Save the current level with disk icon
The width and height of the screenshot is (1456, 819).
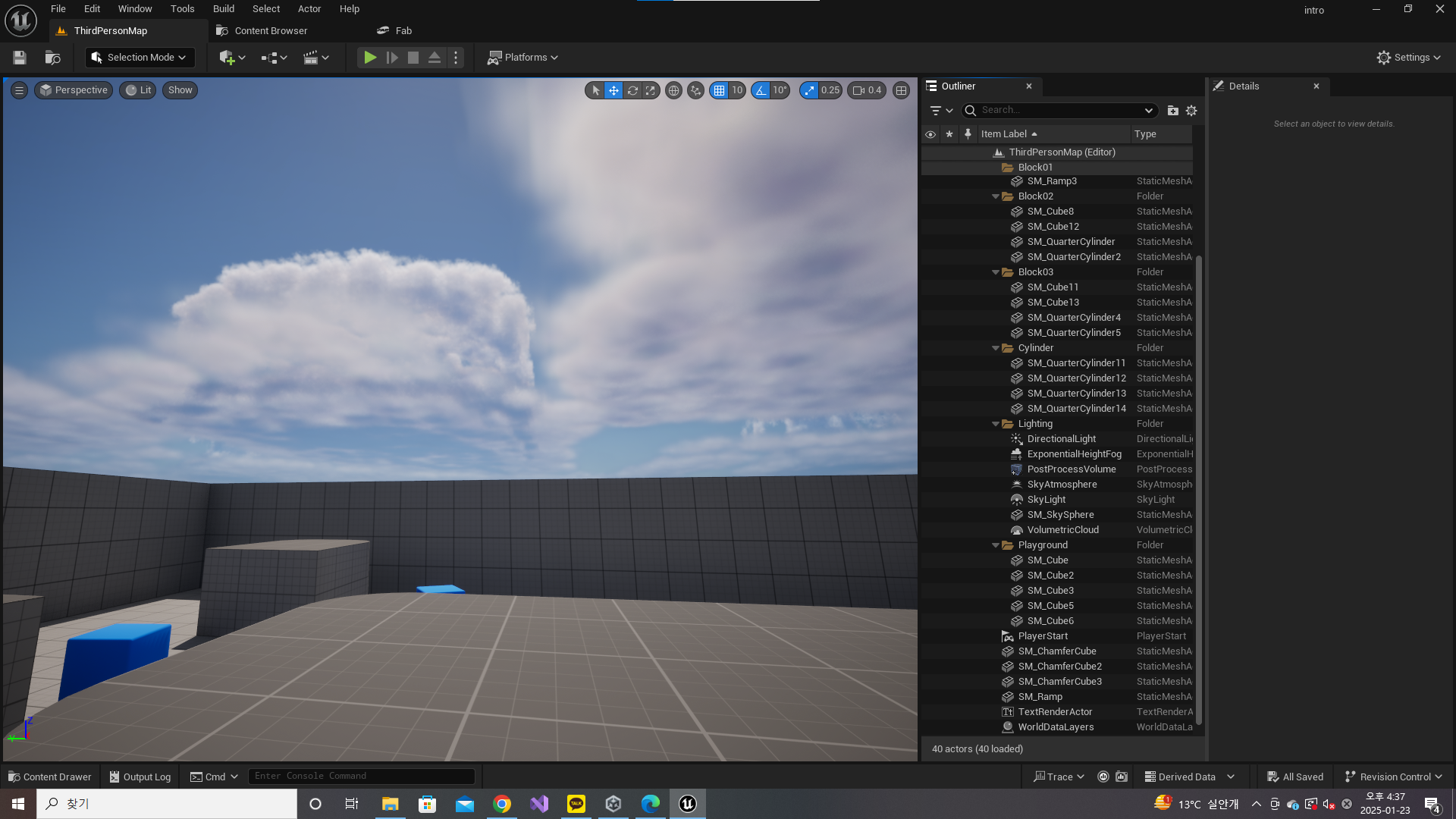[x=20, y=58]
